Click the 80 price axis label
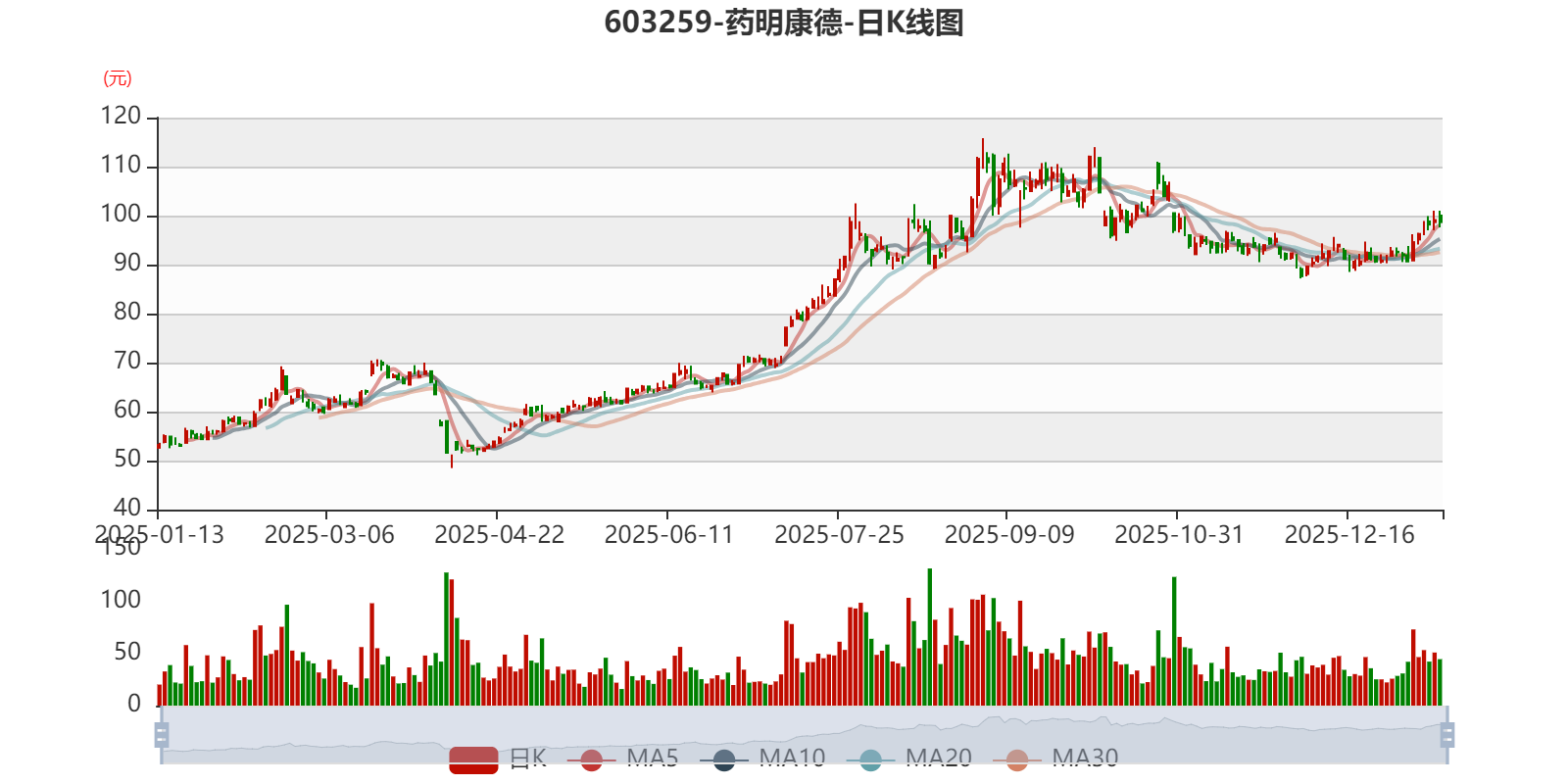Image resolution: width=1568 pixels, height=784 pixels. (127, 312)
